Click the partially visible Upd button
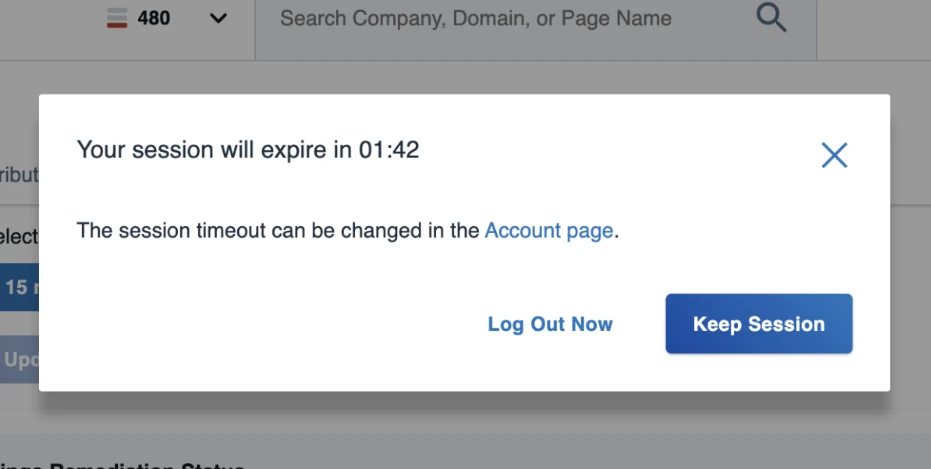Image resolution: width=931 pixels, height=469 pixels. click(19, 360)
